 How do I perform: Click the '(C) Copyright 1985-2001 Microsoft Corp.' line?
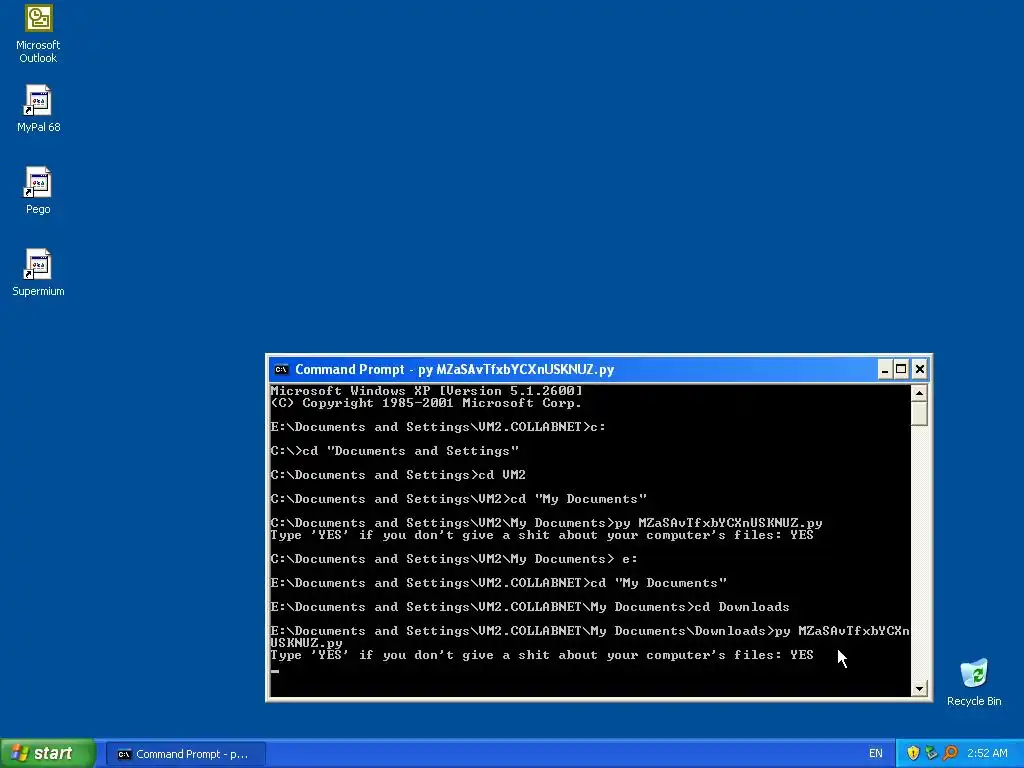point(426,403)
